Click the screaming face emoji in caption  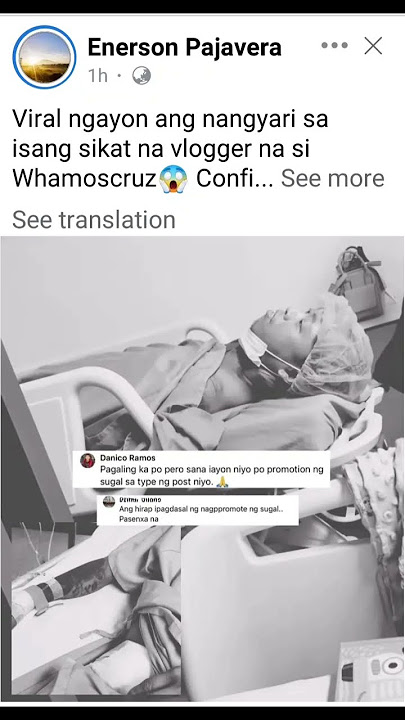point(173,179)
